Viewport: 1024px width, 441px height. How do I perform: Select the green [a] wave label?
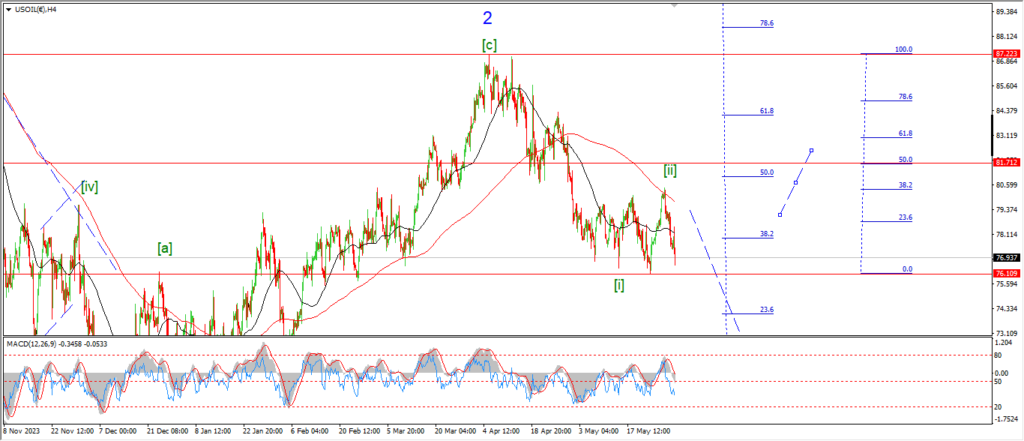pos(165,248)
